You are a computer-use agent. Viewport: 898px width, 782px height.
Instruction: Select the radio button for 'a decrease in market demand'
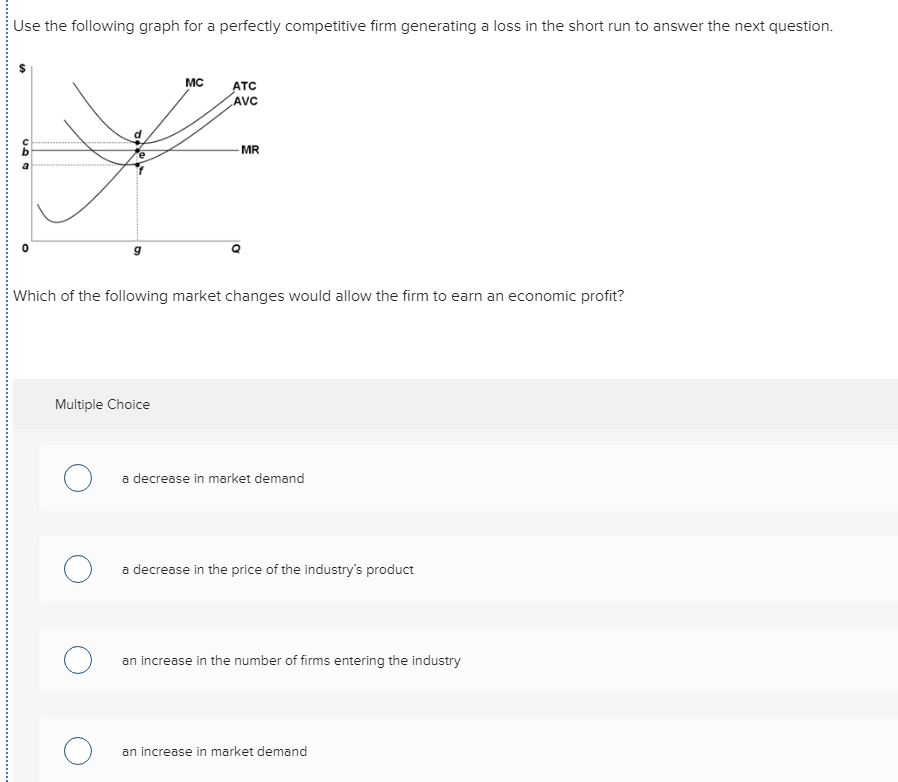(x=77, y=478)
